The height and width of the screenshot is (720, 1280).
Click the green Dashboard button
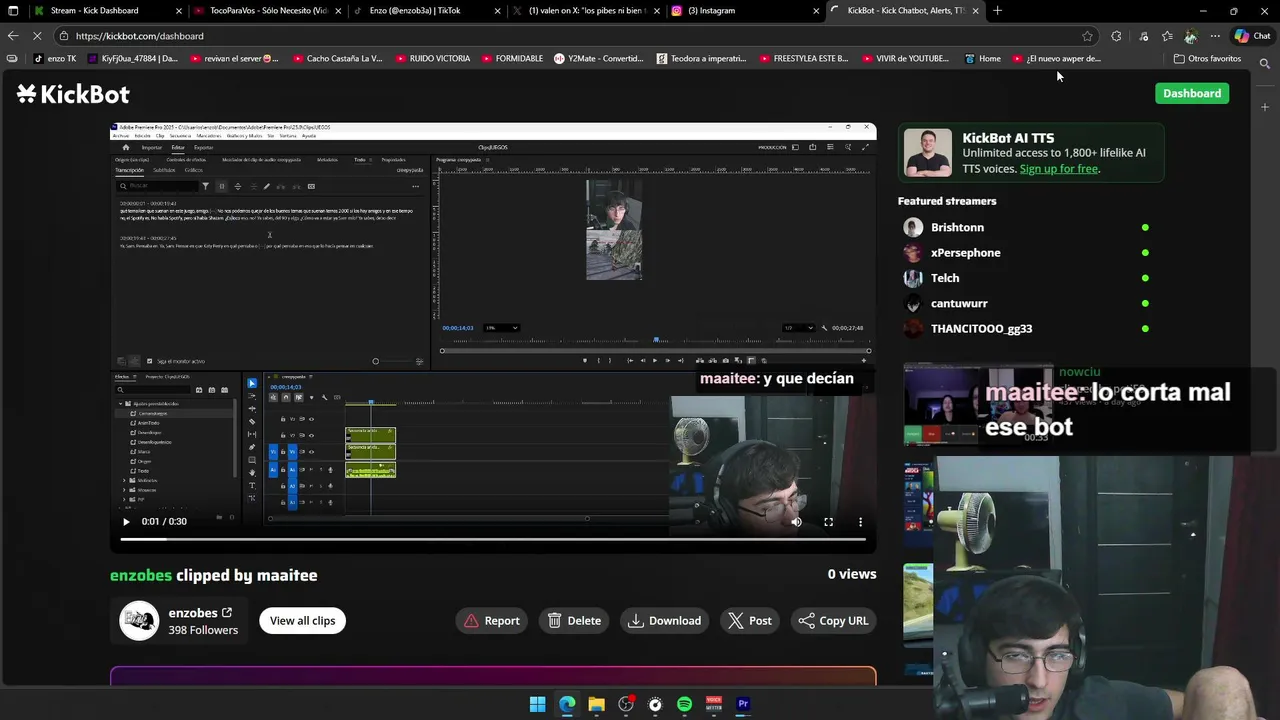(x=1192, y=93)
